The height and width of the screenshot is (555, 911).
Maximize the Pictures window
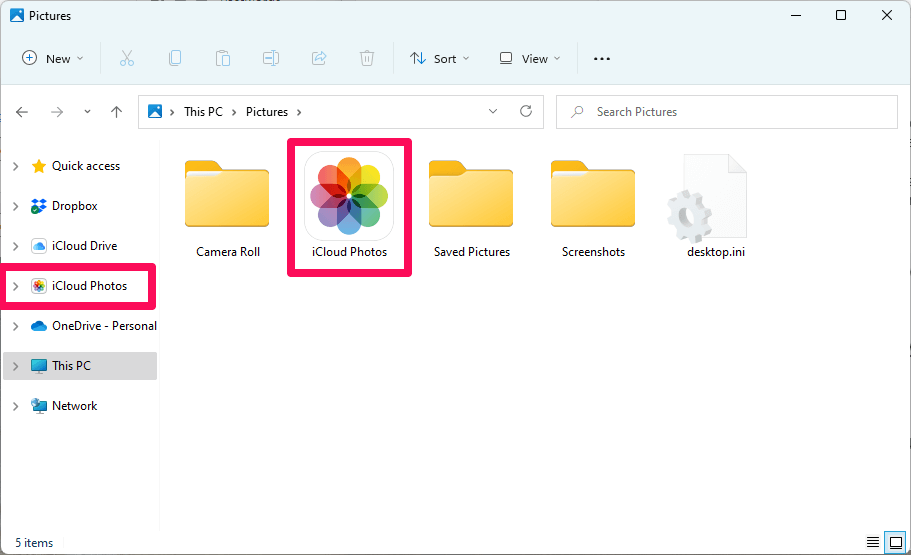[841, 15]
